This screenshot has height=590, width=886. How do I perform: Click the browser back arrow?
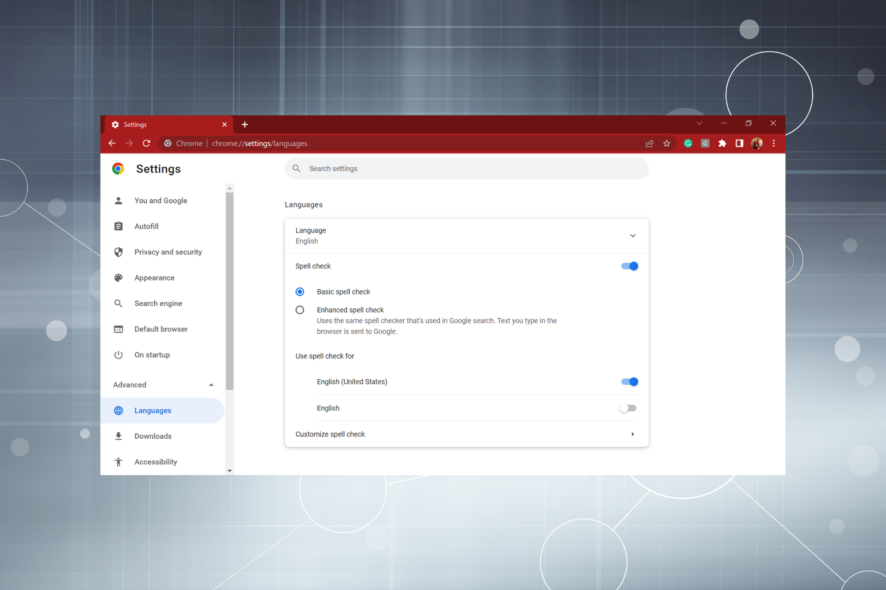tap(112, 143)
